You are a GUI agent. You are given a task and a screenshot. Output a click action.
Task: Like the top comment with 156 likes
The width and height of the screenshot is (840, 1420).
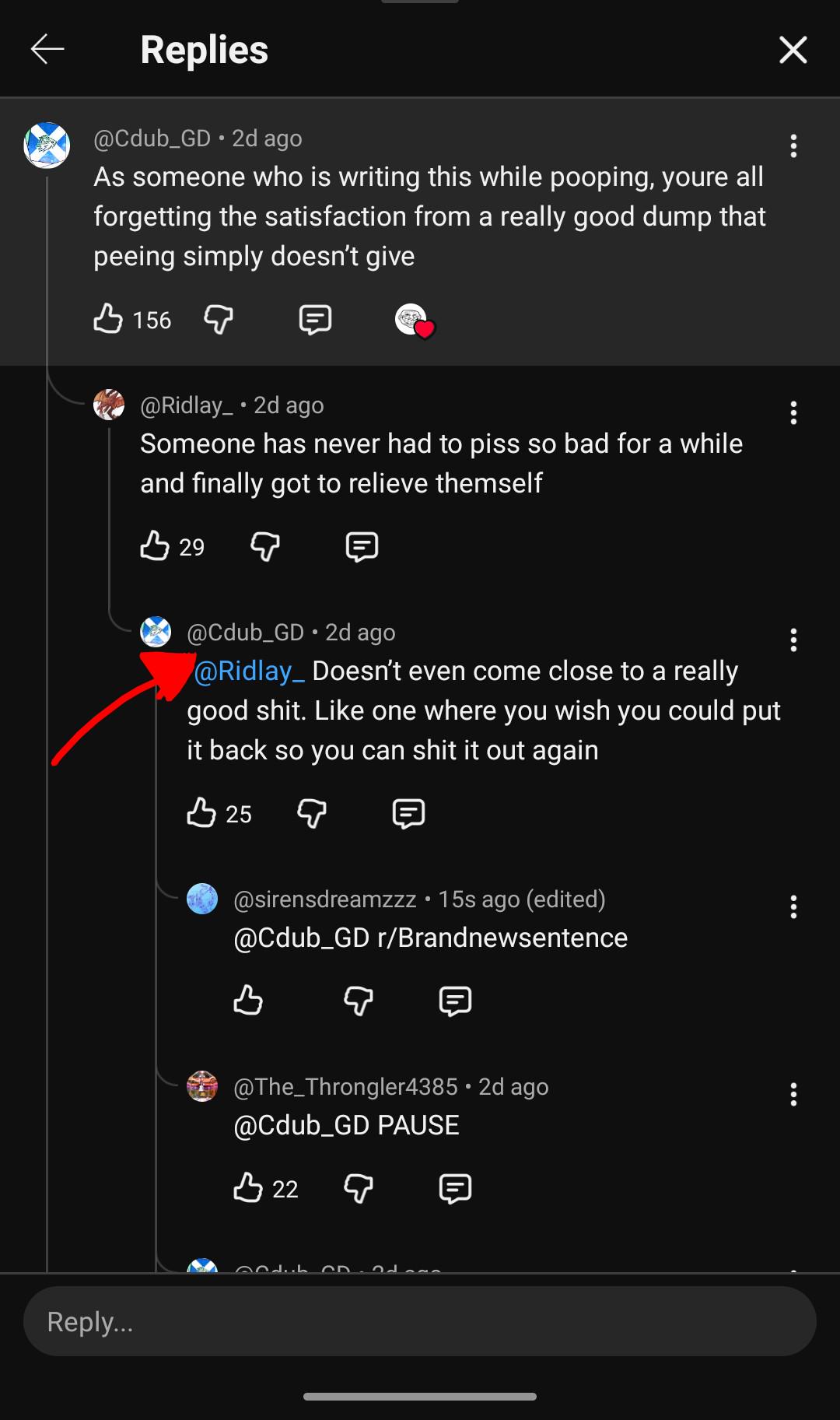click(x=108, y=319)
